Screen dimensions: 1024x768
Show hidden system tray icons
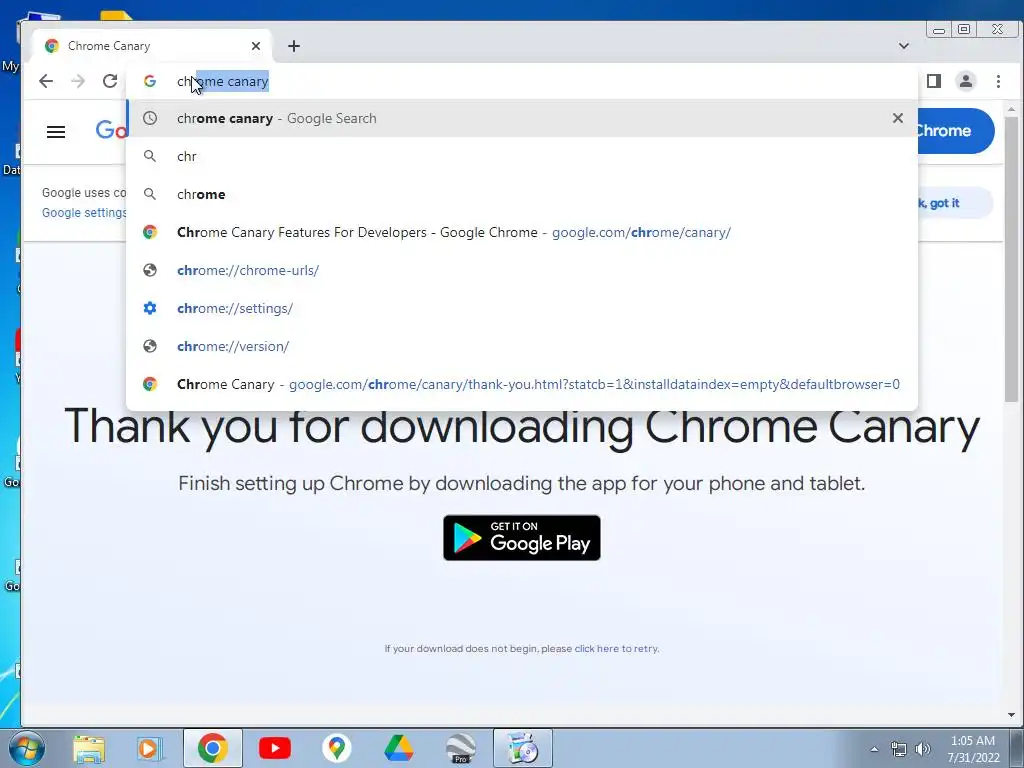[874, 750]
